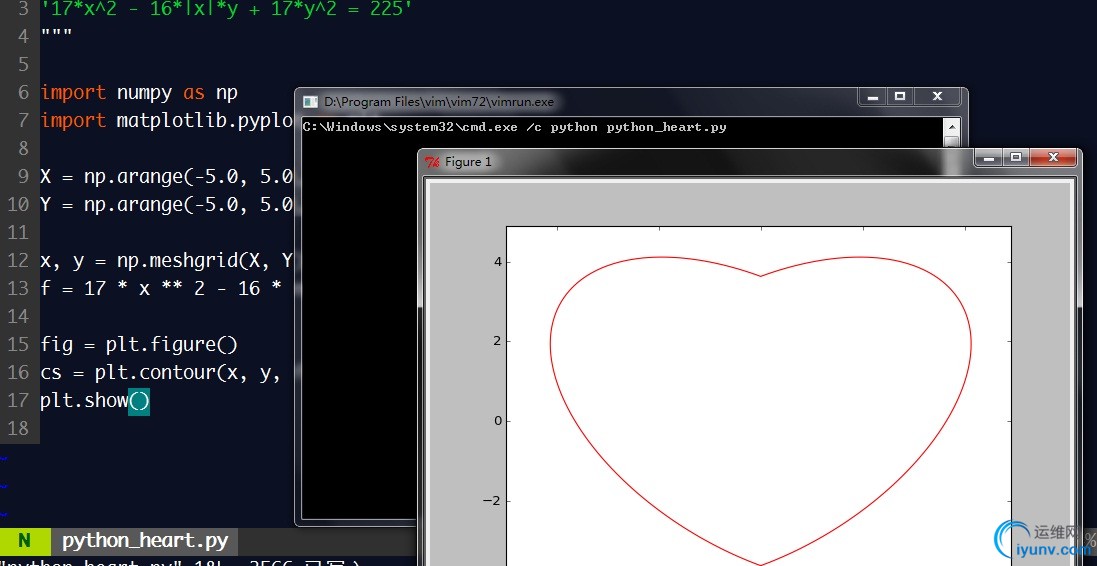Click the import numpy as np line

tap(139, 93)
